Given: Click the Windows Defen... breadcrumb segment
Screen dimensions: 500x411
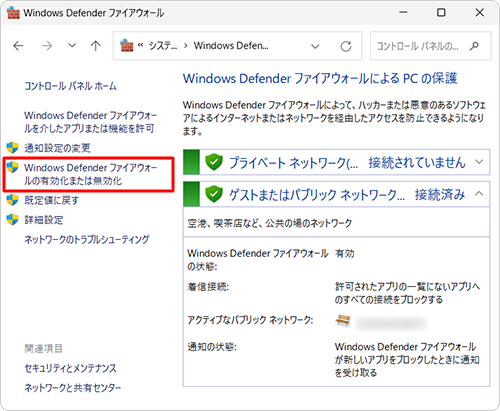Looking at the screenshot, I should pyautogui.click(x=231, y=45).
